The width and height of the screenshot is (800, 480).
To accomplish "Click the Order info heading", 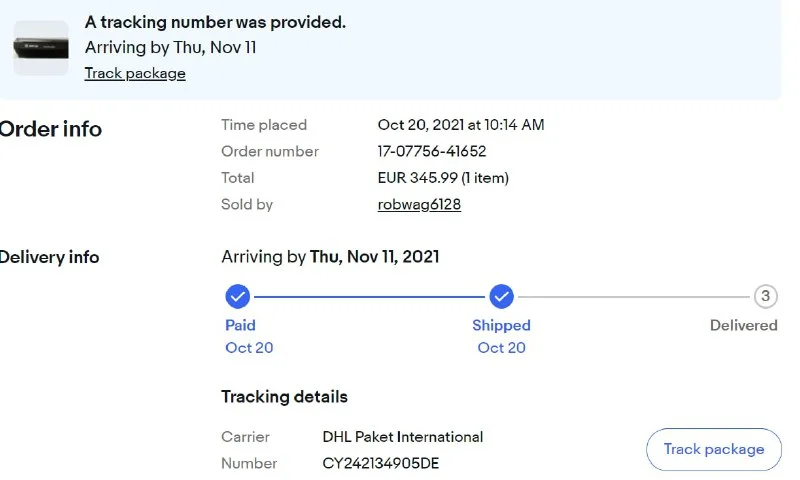I will click(x=50, y=129).
